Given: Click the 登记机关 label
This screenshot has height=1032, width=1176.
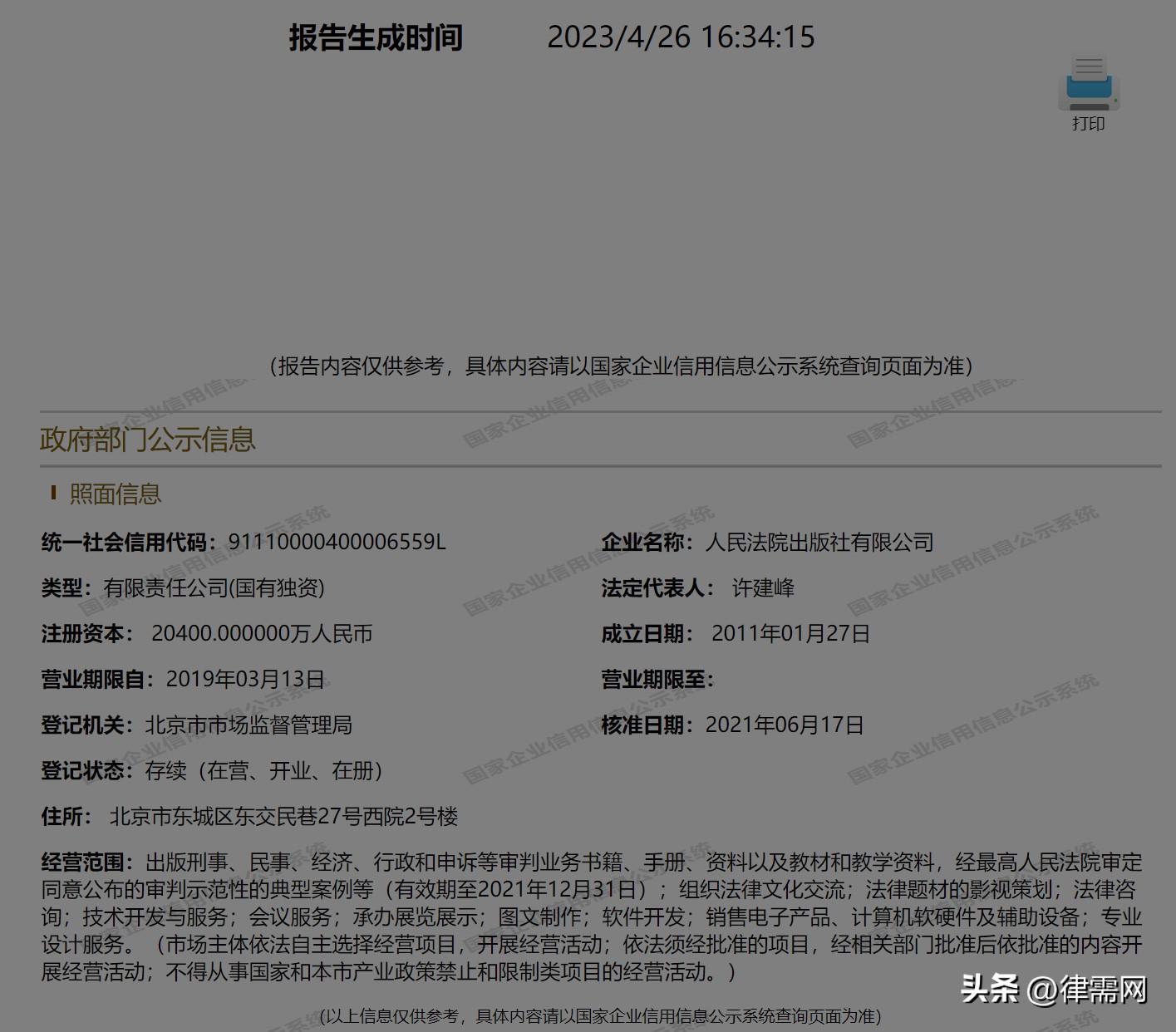Looking at the screenshot, I should click(x=87, y=725).
